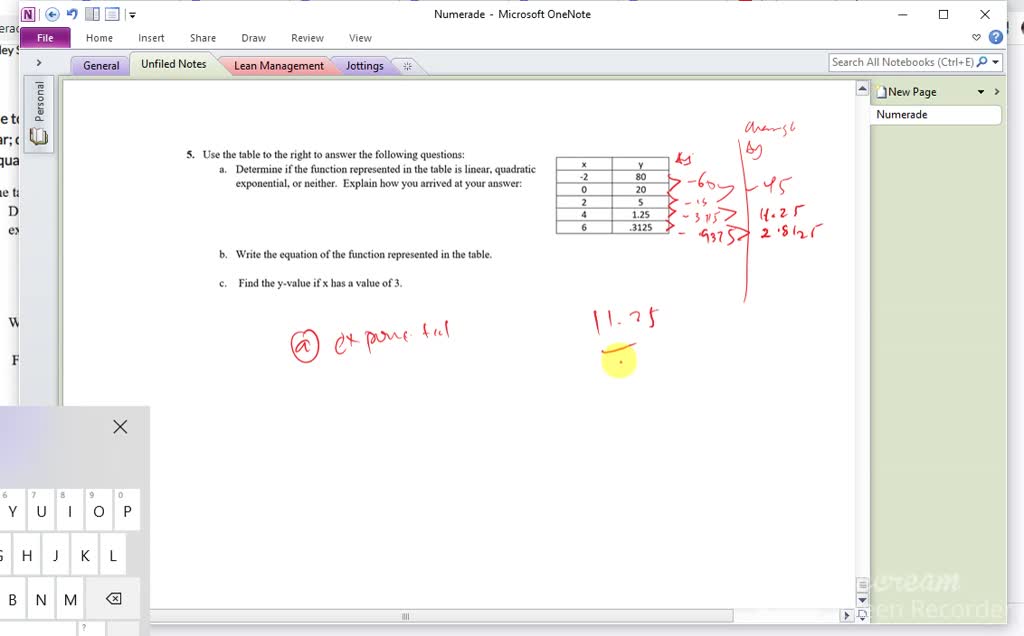Open Full Page View from Quick Access Toolbar
Screen dimensions: 1024x636
point(112,14)
